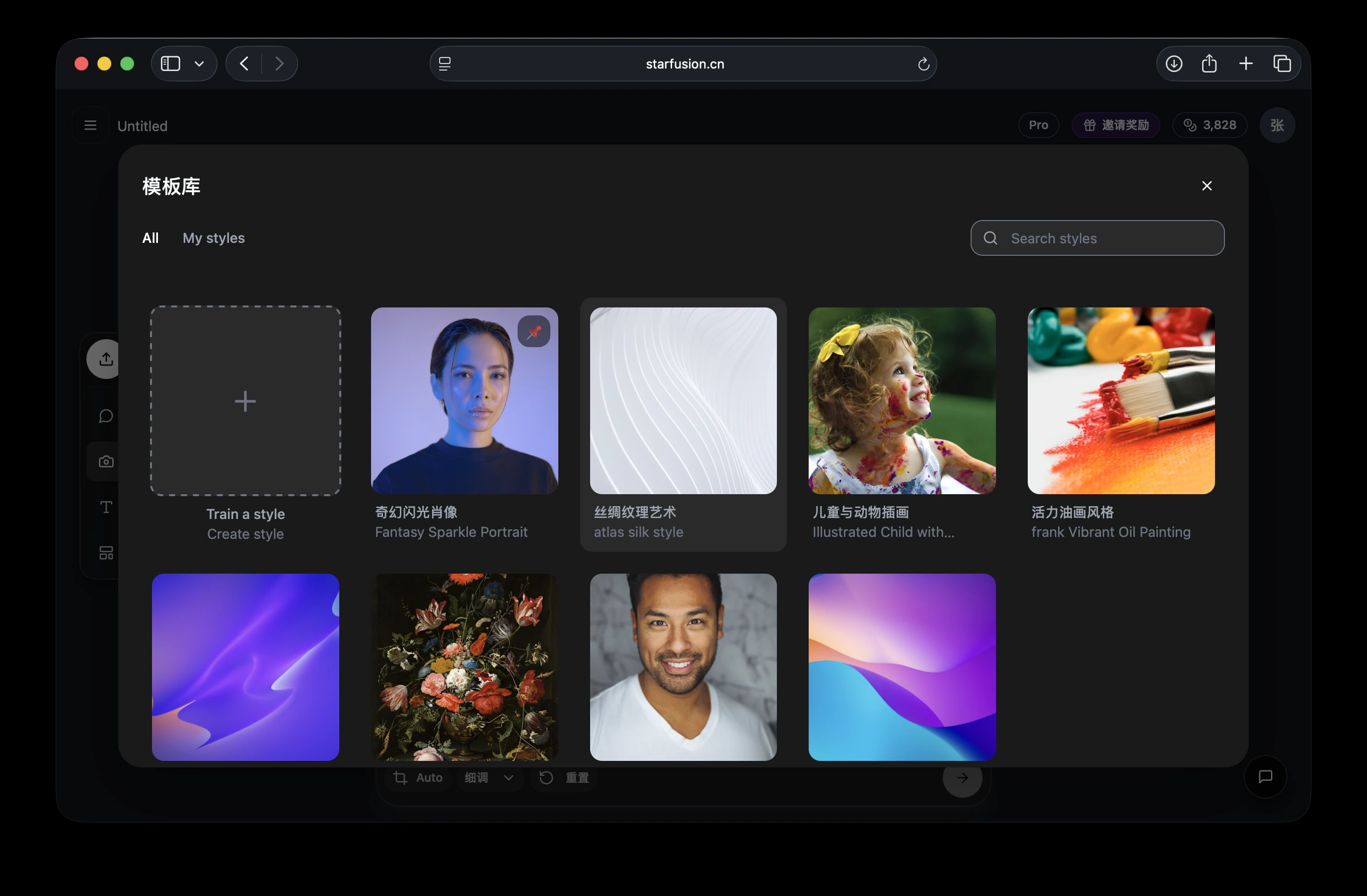Select the camera tool in sidebar
The image size is (1367, 896).
pyautogui.click(x=106, y=461)
